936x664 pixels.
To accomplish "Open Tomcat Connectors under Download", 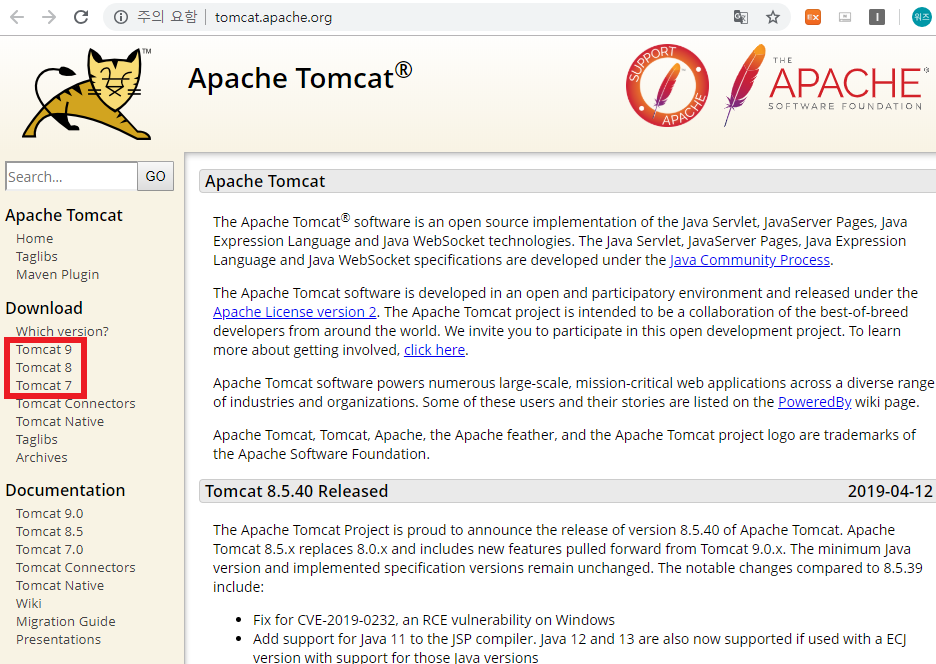I will [x=75, y=403].
